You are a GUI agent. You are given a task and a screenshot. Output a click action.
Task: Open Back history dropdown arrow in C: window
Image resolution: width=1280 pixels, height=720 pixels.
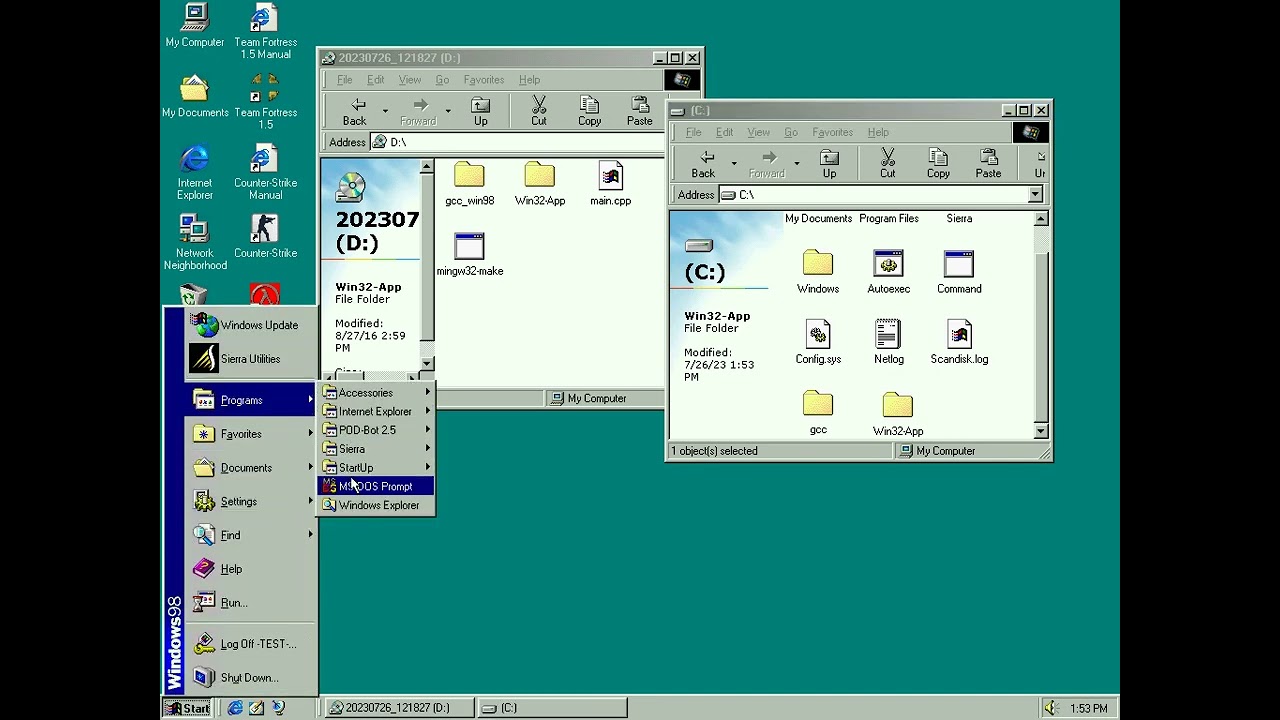click(x=734, y=164)
